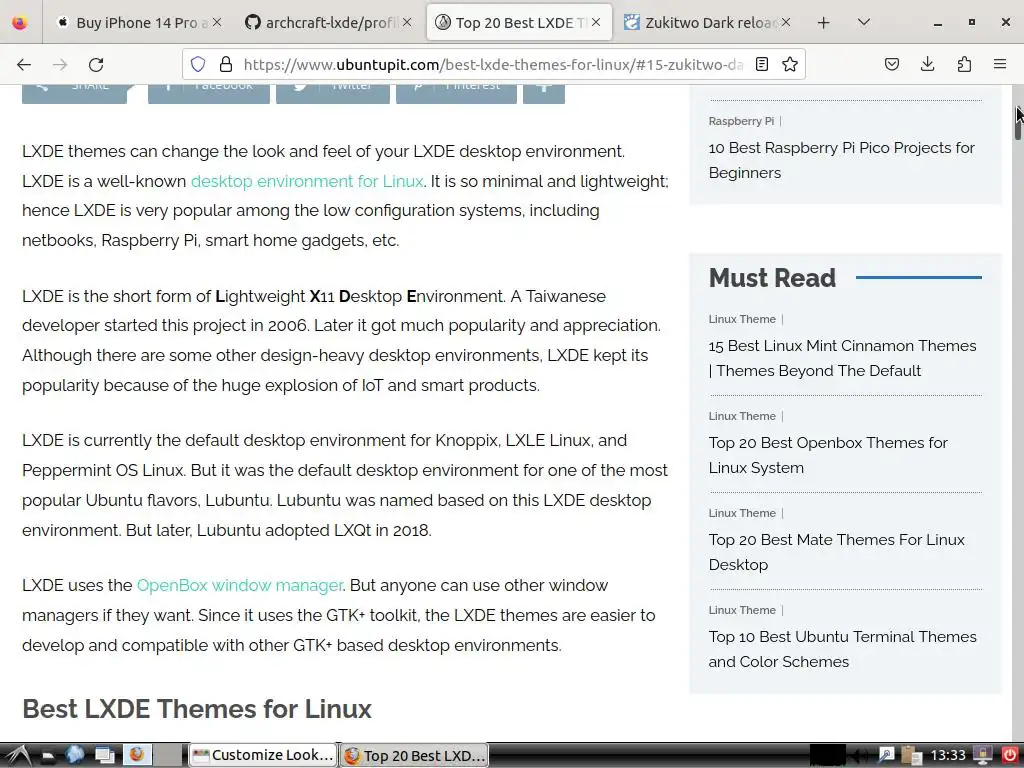Click Linux Theme label above Cinnamon Themes
The width and height of the screenshot is (1024, 768).
click(x=742, y=319)
